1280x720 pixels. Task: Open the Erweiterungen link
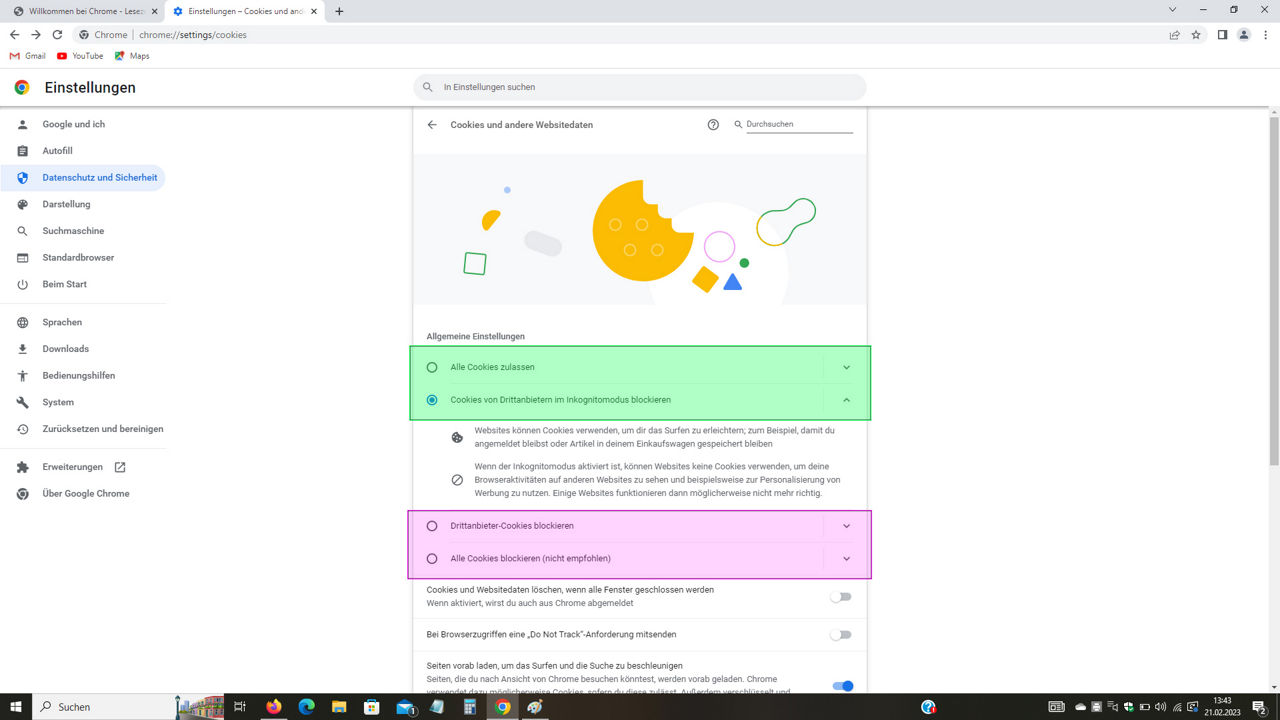point(72,466)
